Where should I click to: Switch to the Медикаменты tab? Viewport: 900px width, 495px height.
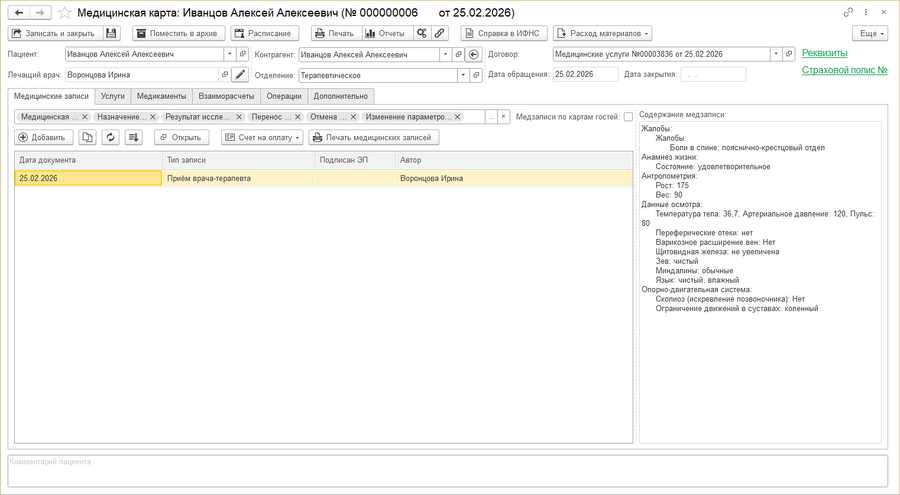click(x=161, y=96)
